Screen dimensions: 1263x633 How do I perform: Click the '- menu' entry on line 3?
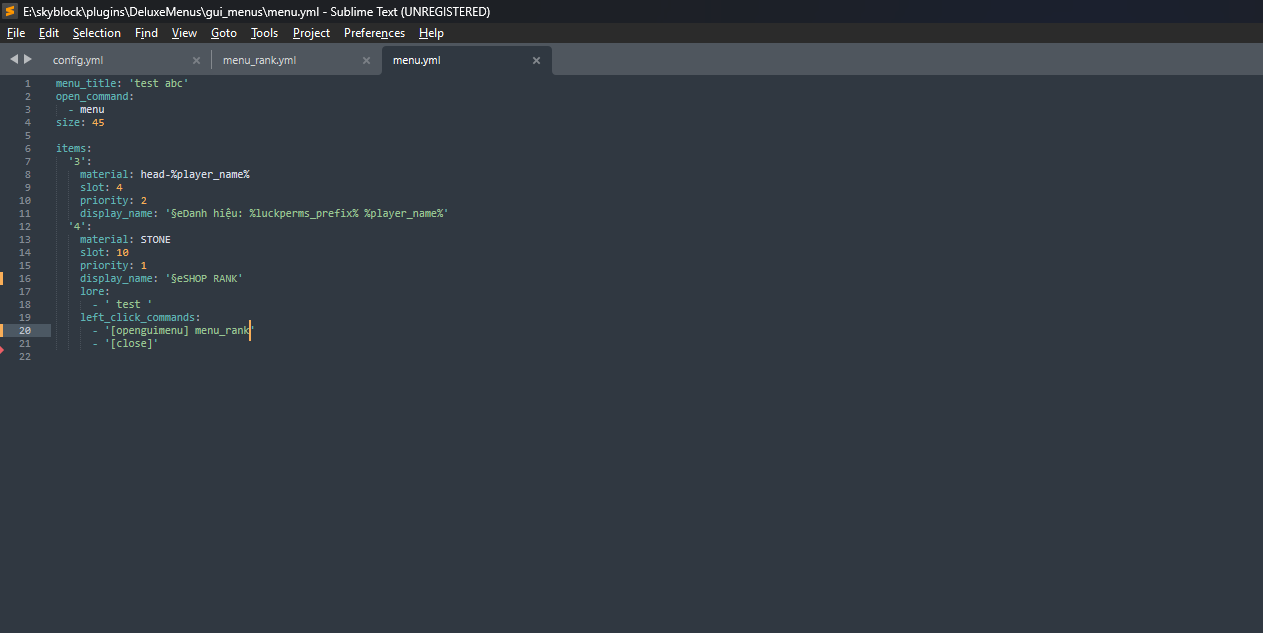point(86,109)
